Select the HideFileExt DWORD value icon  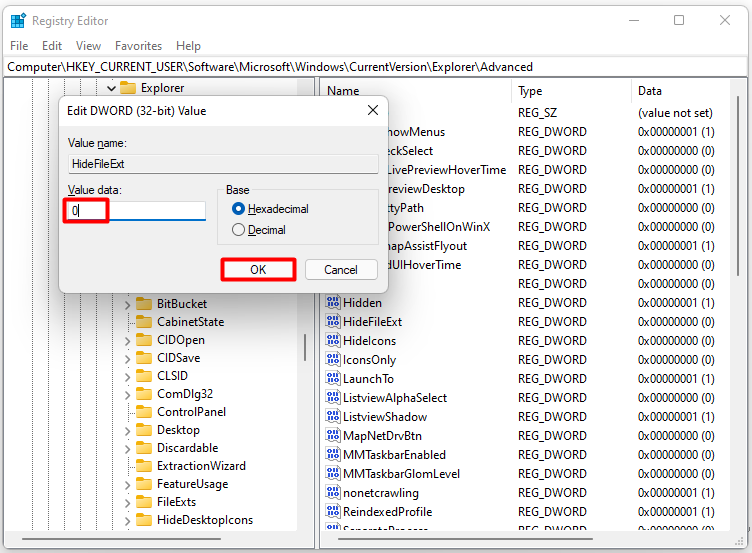click(x=333, y=321)
